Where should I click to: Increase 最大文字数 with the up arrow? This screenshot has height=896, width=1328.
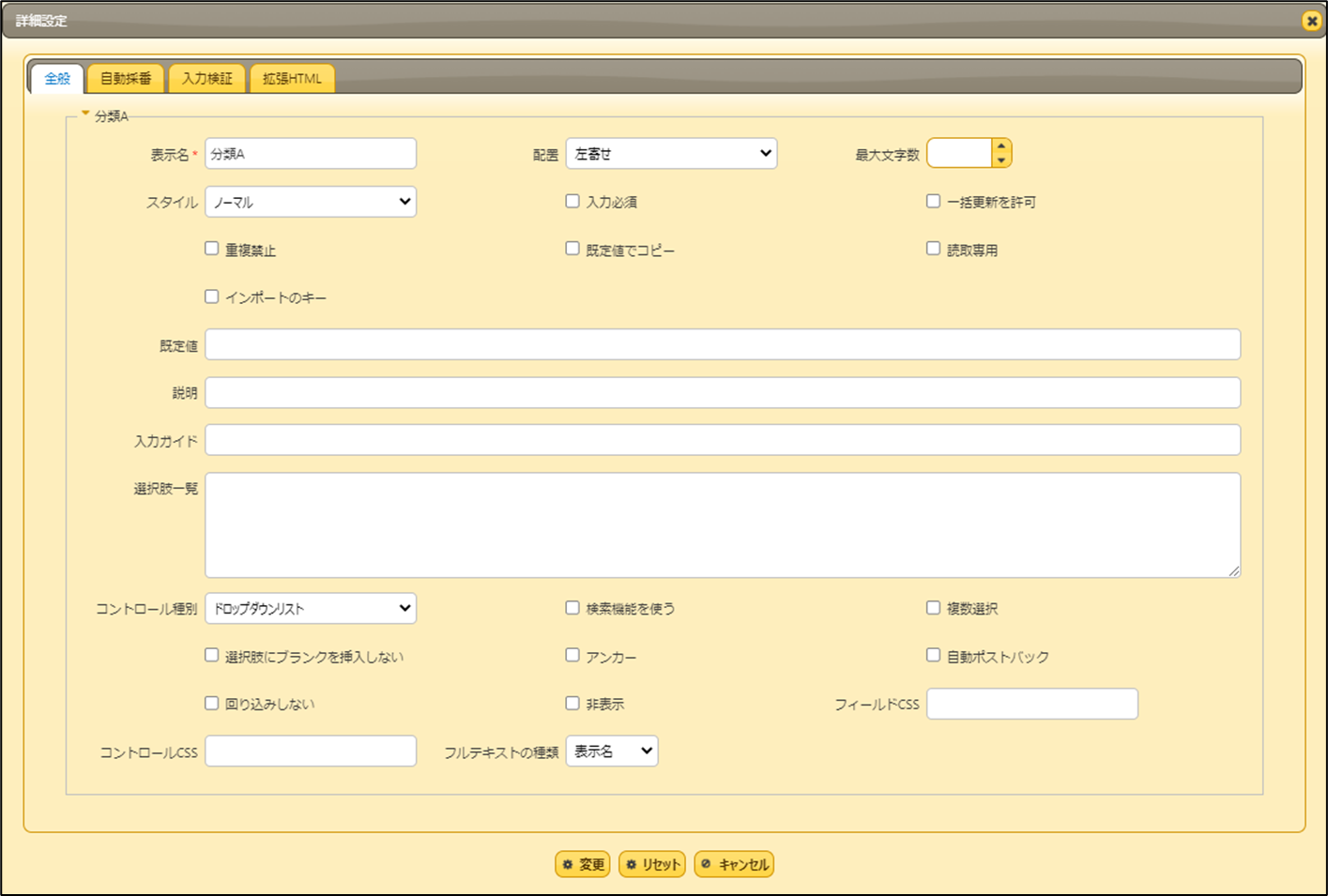(x=1001, y=146)
